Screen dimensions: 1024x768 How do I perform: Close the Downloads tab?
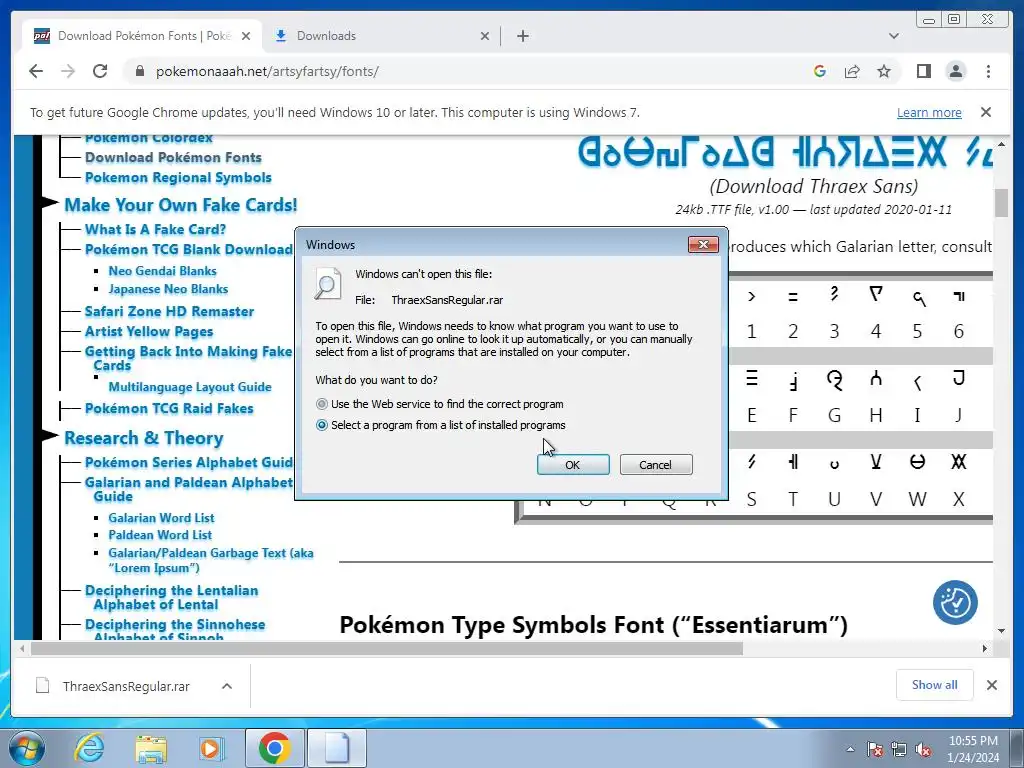coord(485,36)
